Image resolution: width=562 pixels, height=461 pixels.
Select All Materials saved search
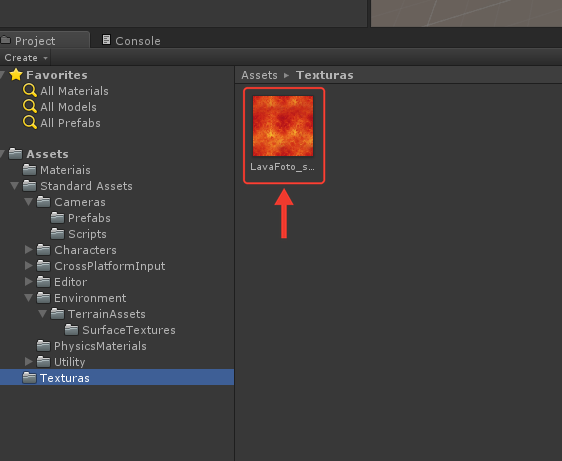pos(74,91)
